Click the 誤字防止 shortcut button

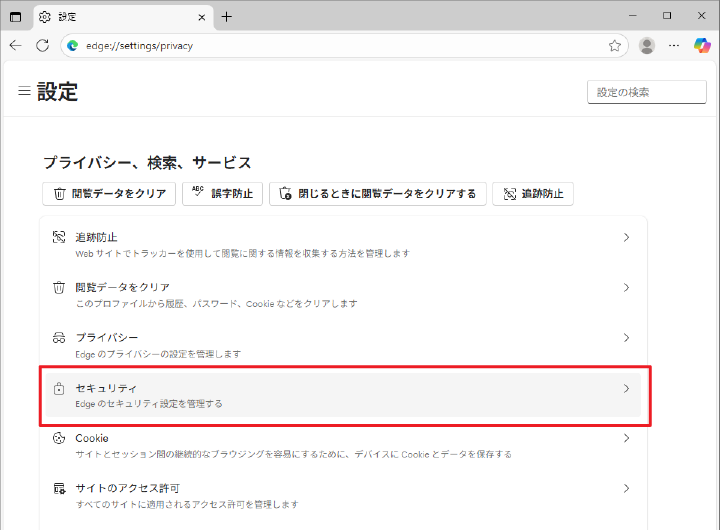click(x=222, y=194)
